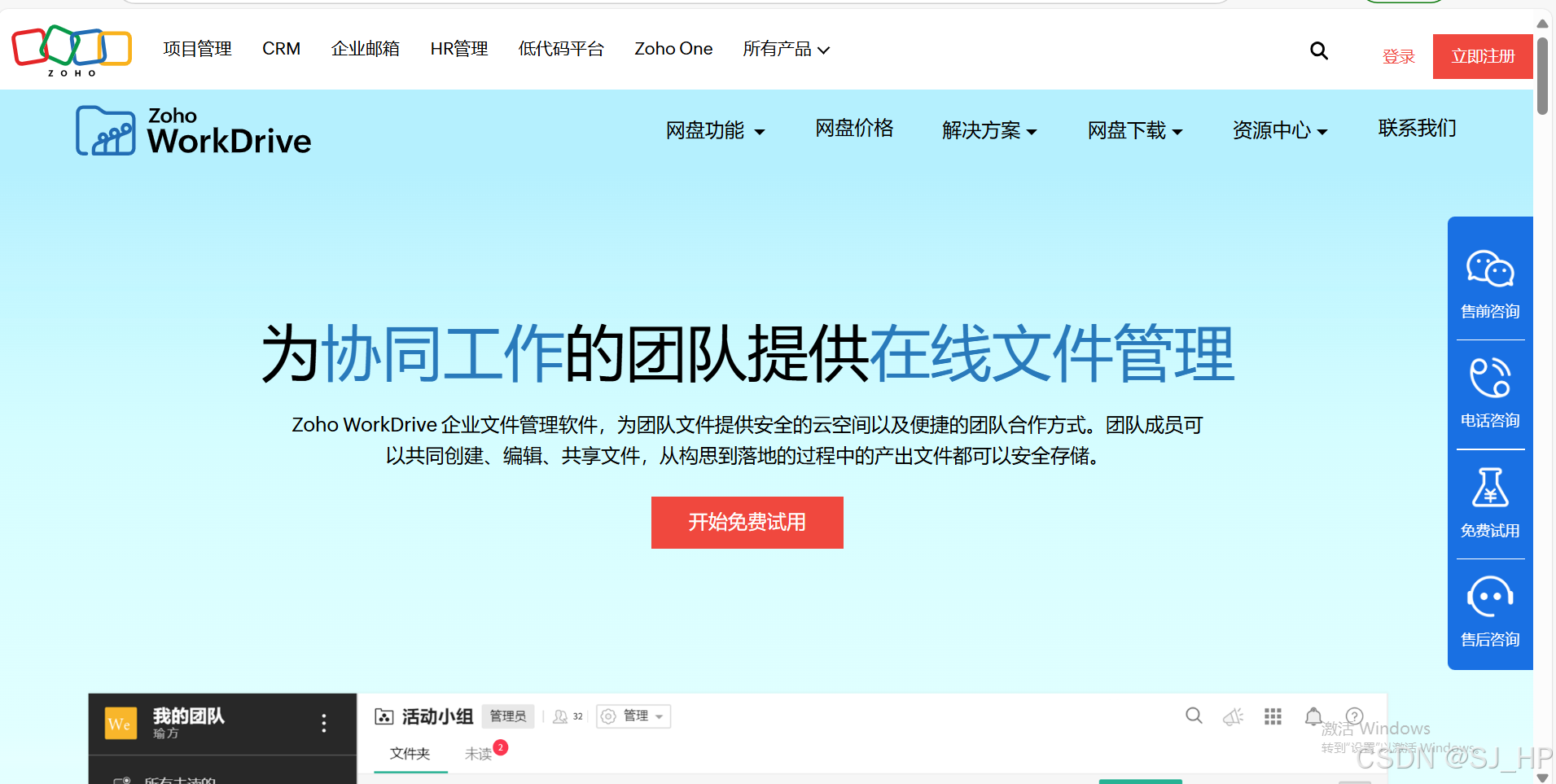
Task: Click the scrollbar down arrow
Action: point(1542,777)
